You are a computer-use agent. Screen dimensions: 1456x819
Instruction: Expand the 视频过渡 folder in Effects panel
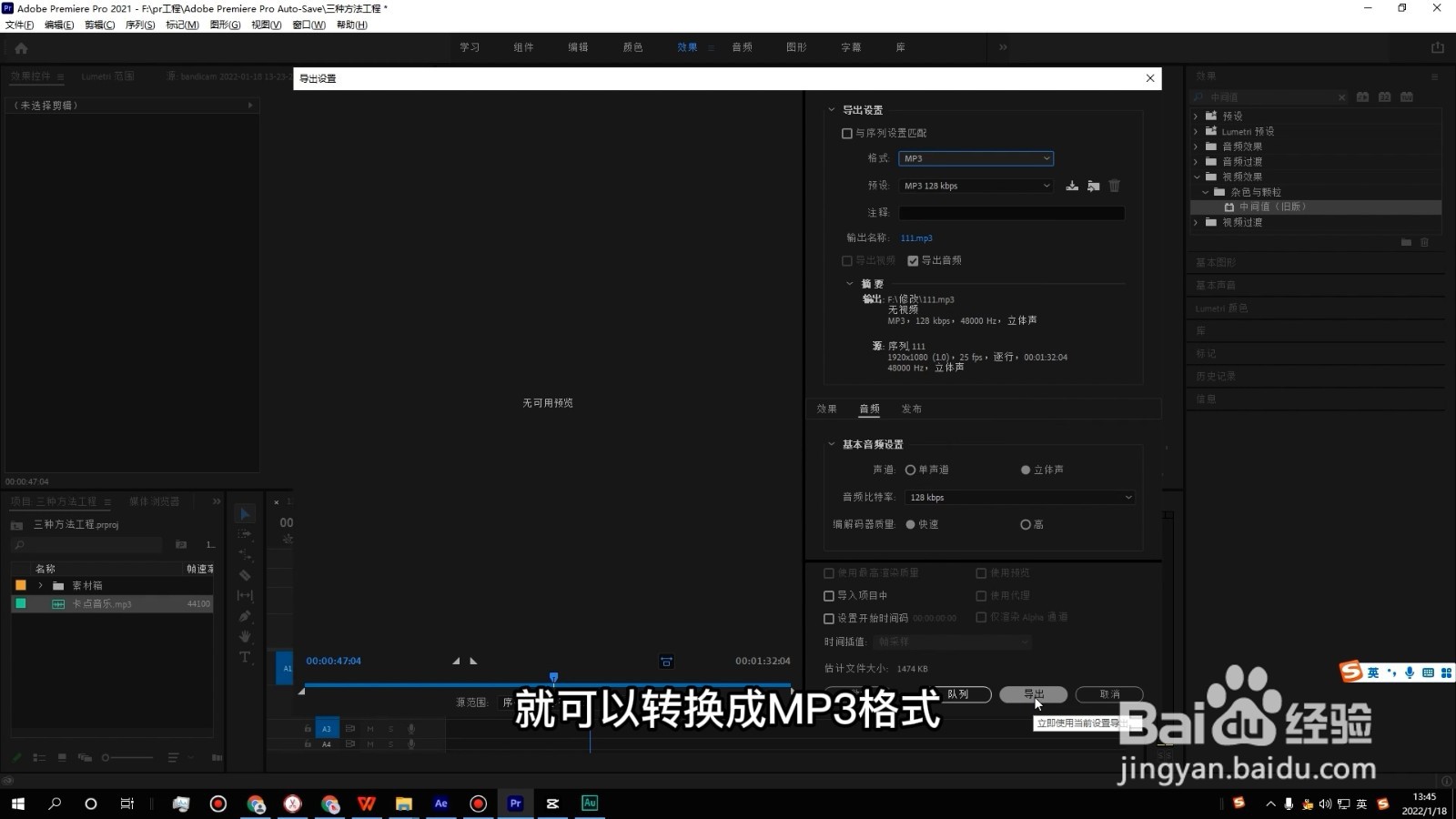click(x=1196, y=222)
